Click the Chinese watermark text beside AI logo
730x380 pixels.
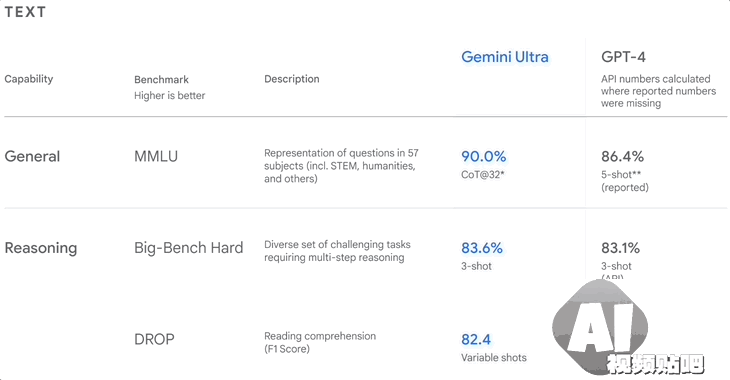coord(656,364)
